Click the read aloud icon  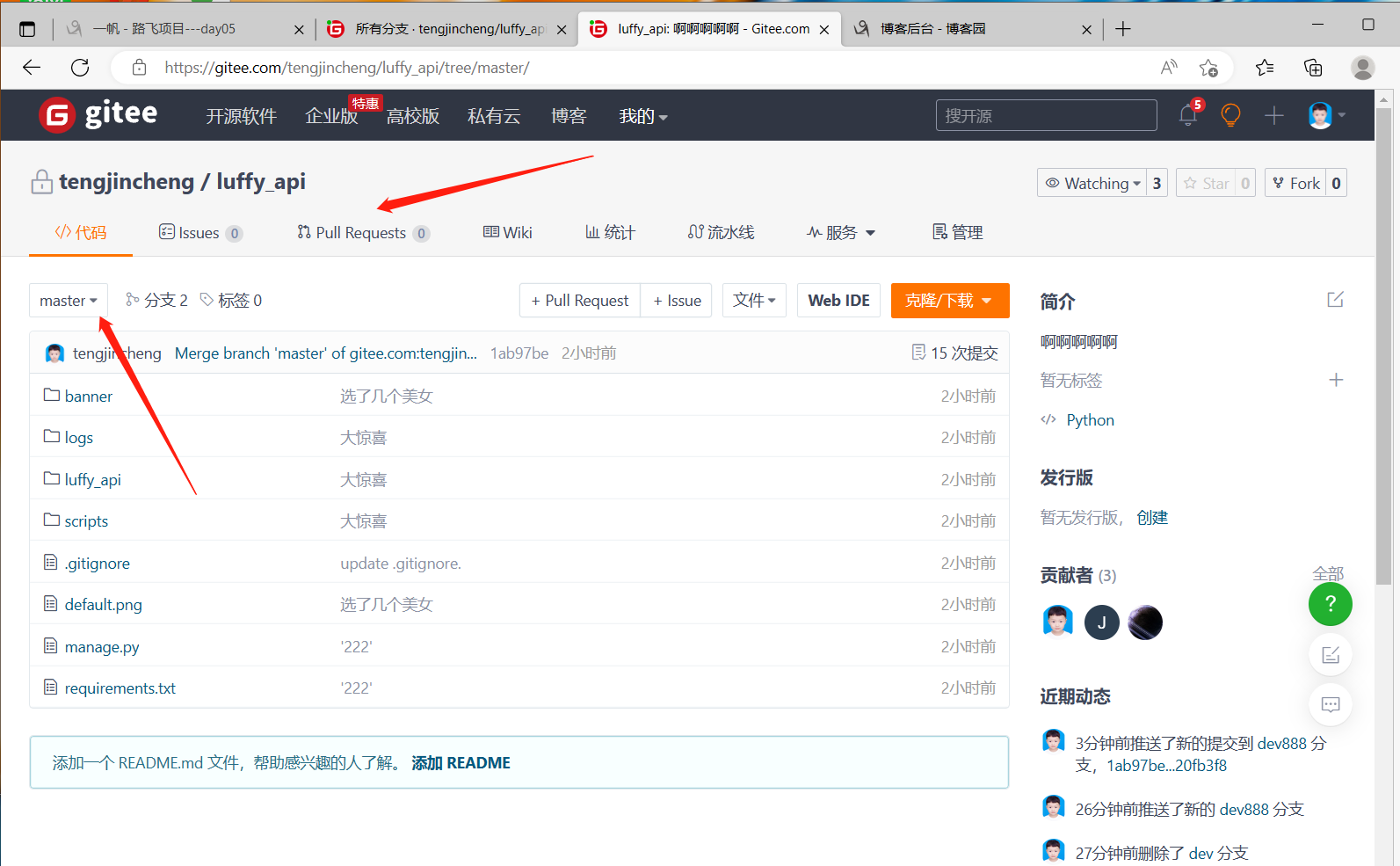[x=1169, y=68]
